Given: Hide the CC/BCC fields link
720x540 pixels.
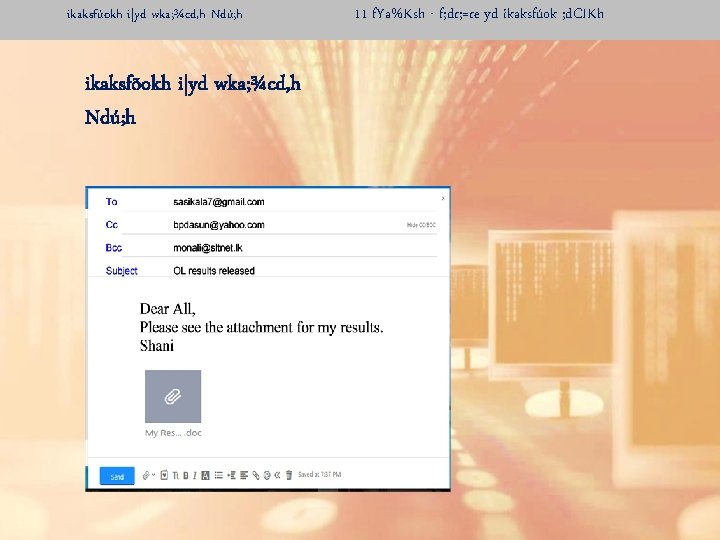Looking at the screenshot, I should pos(421,225).
